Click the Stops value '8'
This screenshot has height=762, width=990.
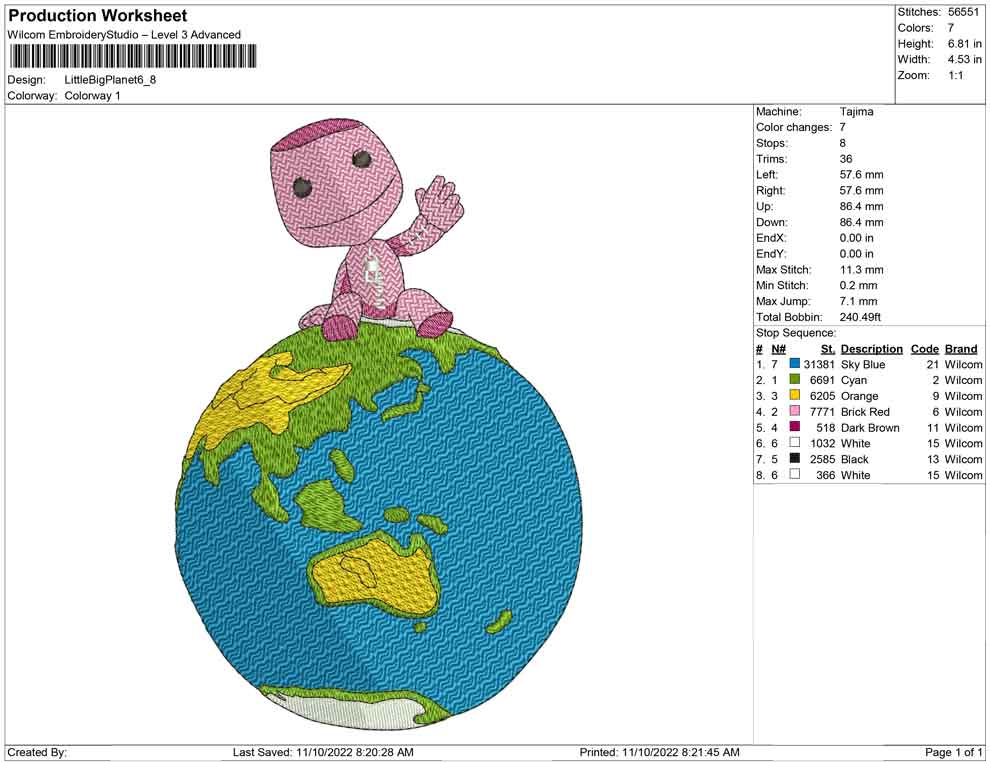pos(842,143)
